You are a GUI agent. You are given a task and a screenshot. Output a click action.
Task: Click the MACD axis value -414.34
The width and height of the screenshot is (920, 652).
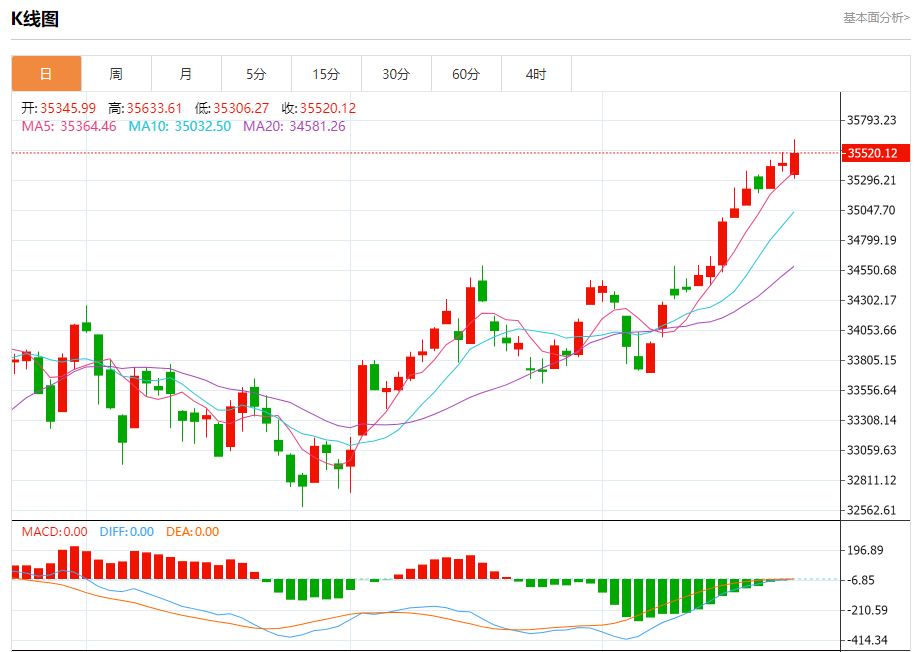tap(867, 640)
